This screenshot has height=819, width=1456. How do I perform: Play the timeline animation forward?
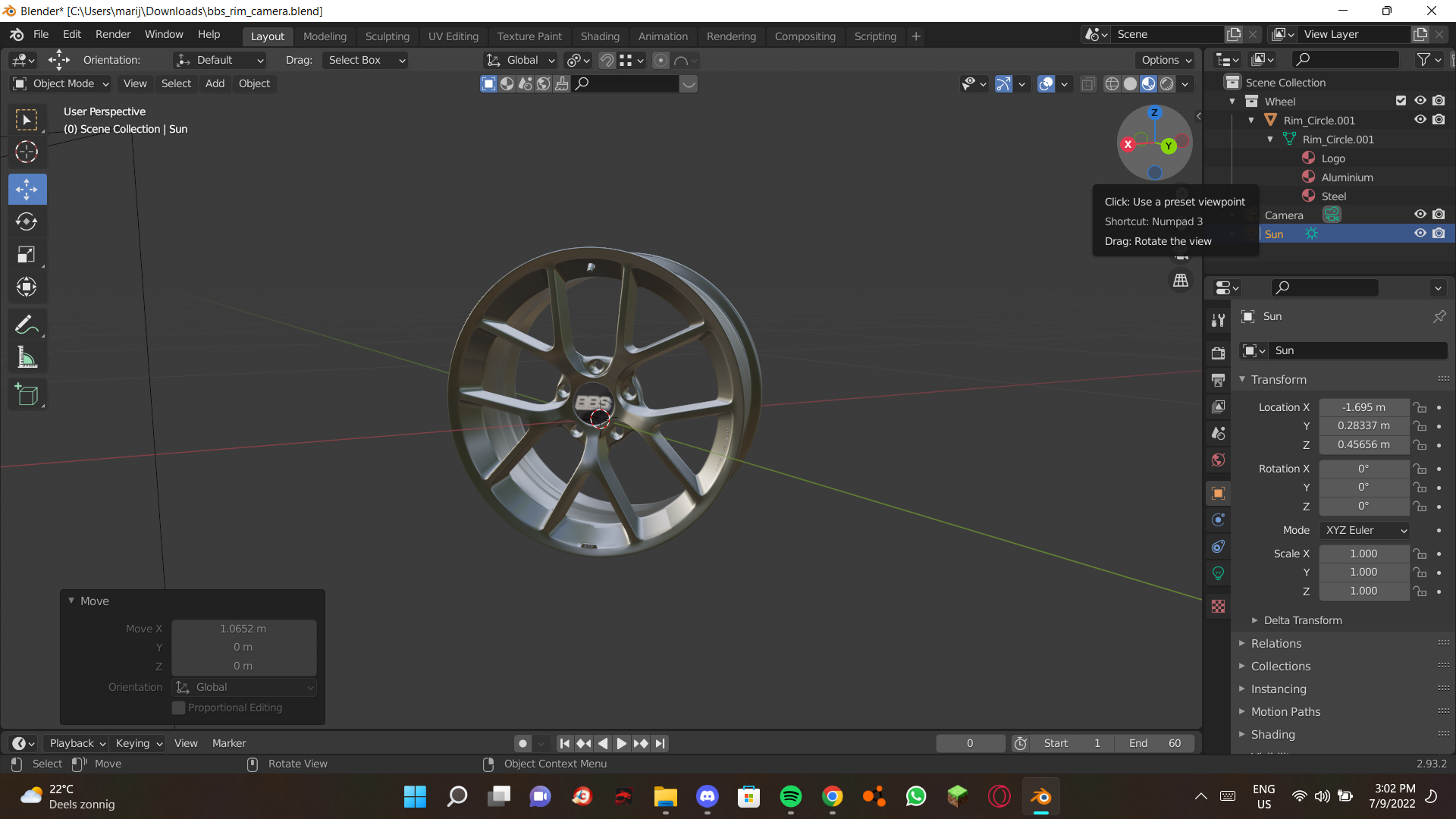pos(621,743)
